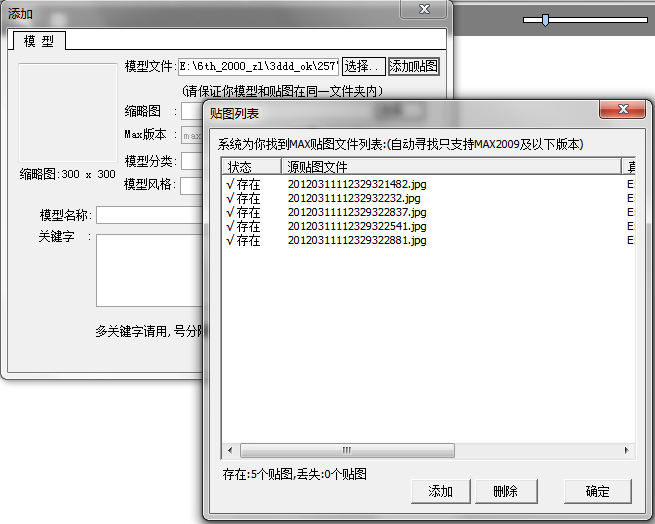This screenshot has height=524, width=655.
Task: Switch to the 模型 tab
Action: [x=40, y=41]
